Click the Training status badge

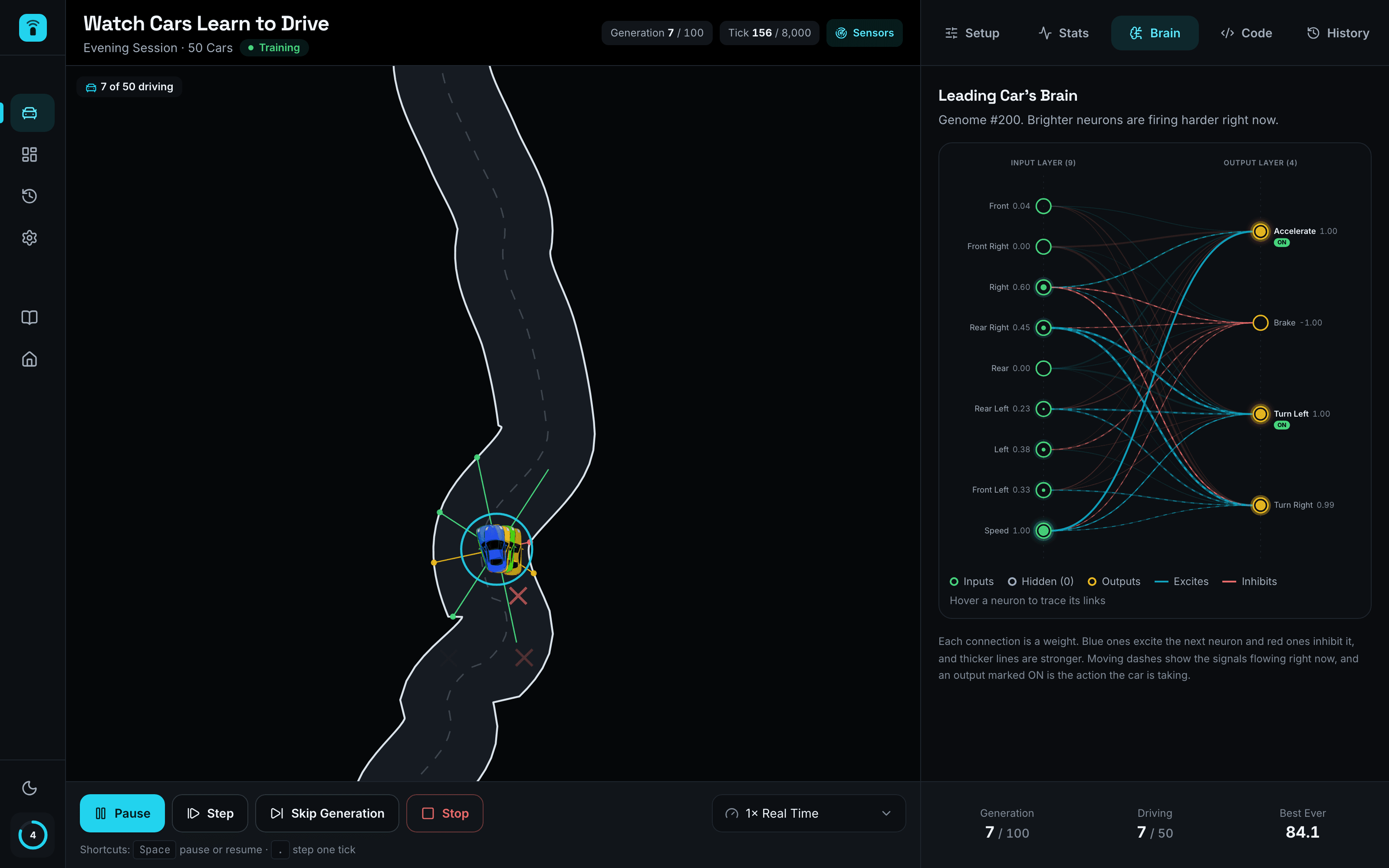coord(274,48)
